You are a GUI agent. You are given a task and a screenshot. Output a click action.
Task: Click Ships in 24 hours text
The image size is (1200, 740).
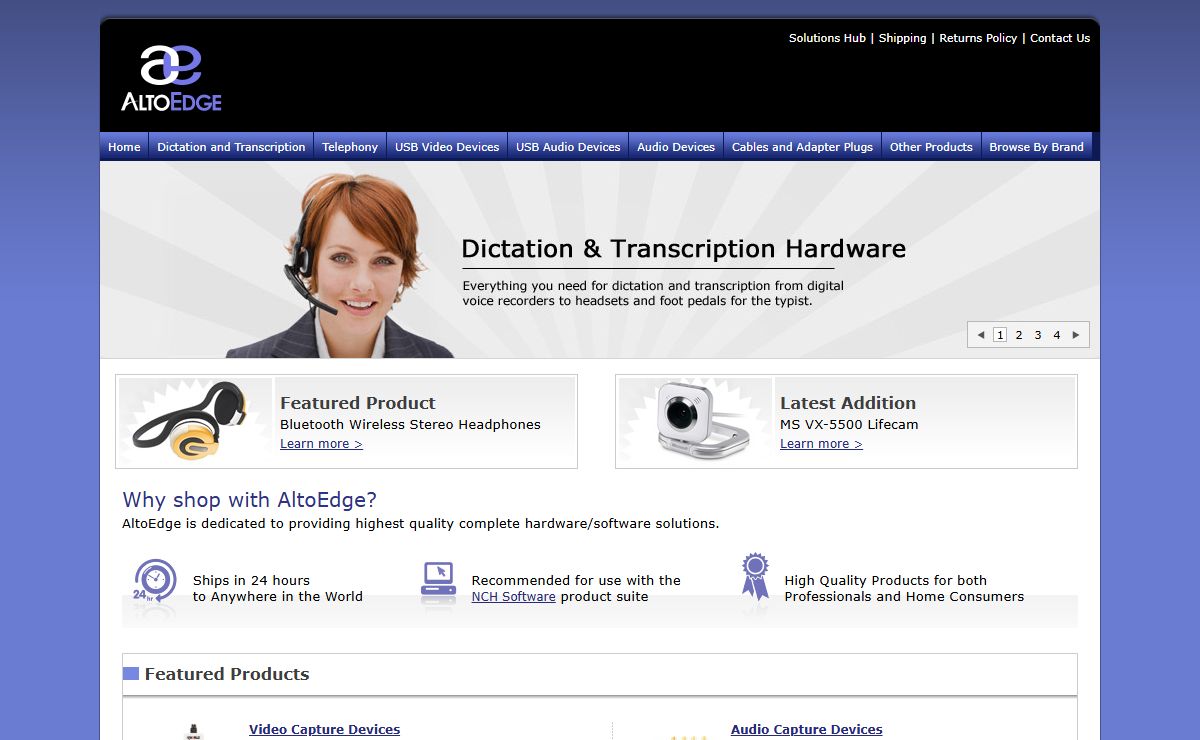251,581
